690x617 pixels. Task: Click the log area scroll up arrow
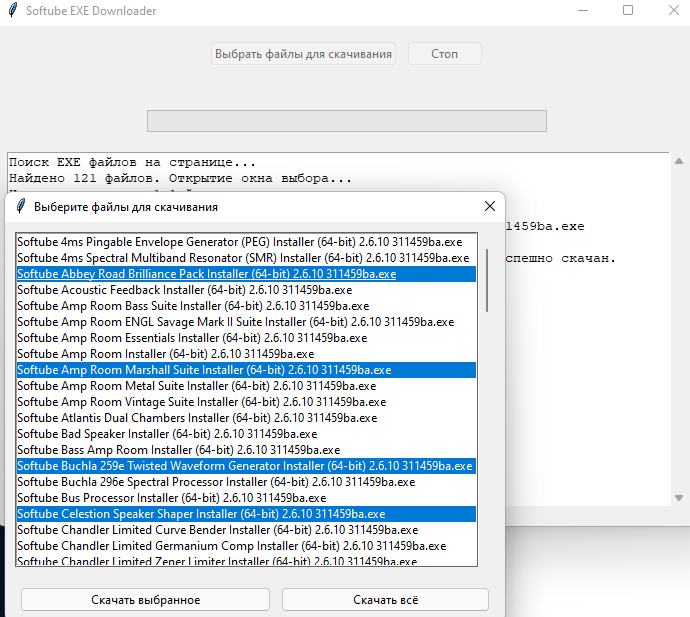pos(679,162)
